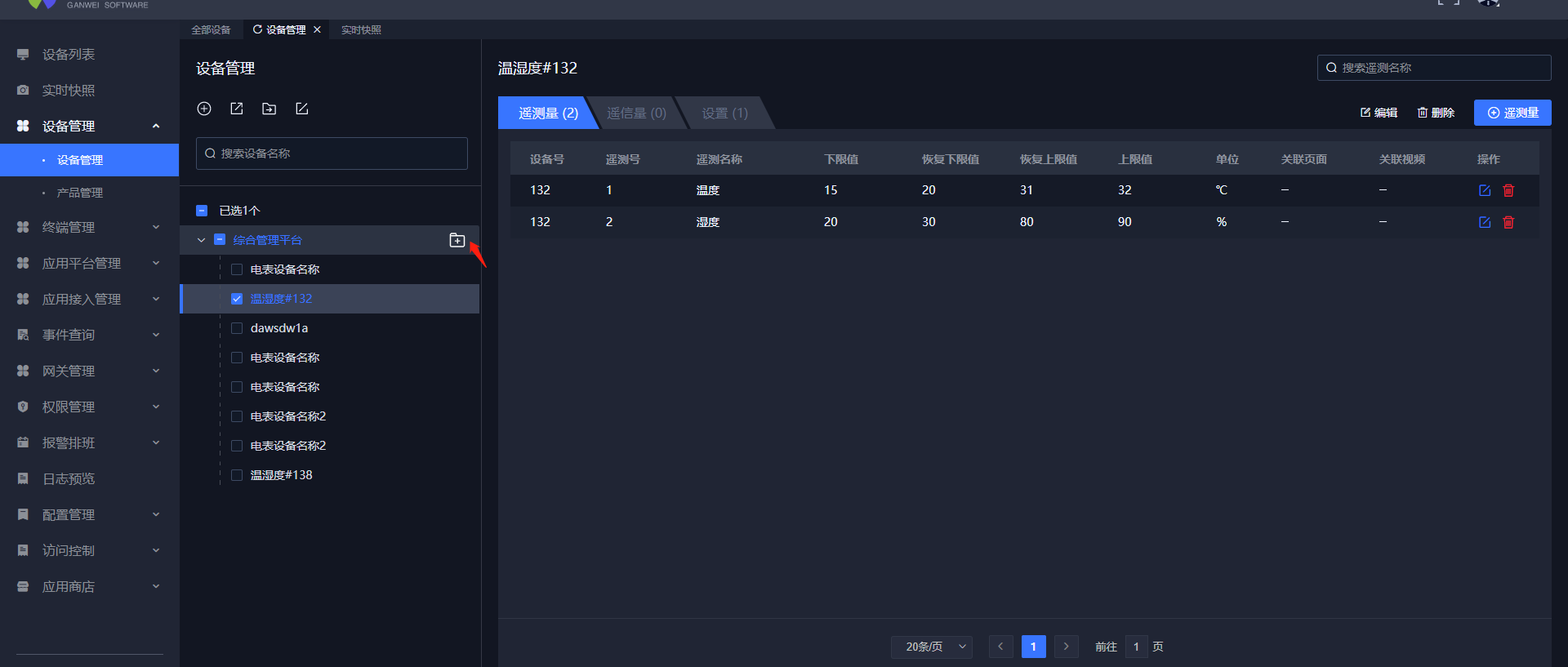1568x667 pixels.
Task: Click the 日志预览 sidebar icon
Action: [x=23, y=479]
